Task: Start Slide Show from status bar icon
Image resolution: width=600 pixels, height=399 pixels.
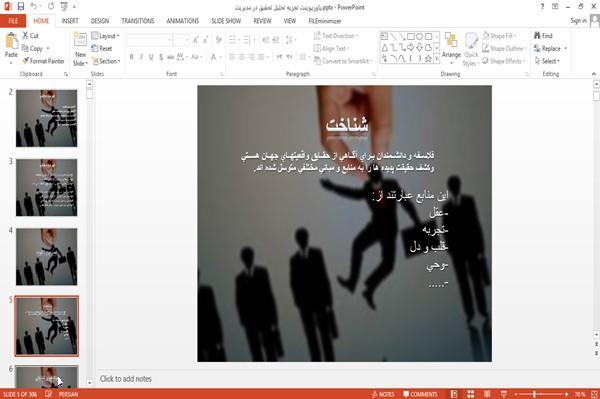Action: (504, 394)
